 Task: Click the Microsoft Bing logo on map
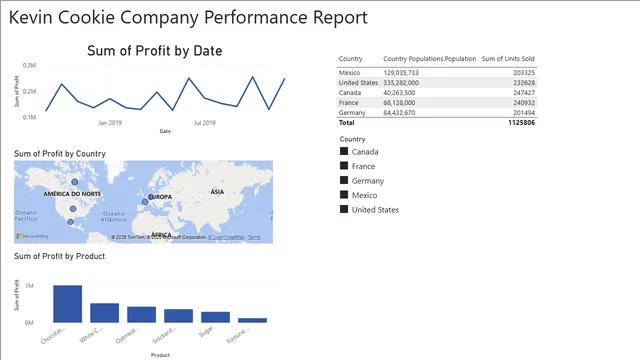(32, 236)
